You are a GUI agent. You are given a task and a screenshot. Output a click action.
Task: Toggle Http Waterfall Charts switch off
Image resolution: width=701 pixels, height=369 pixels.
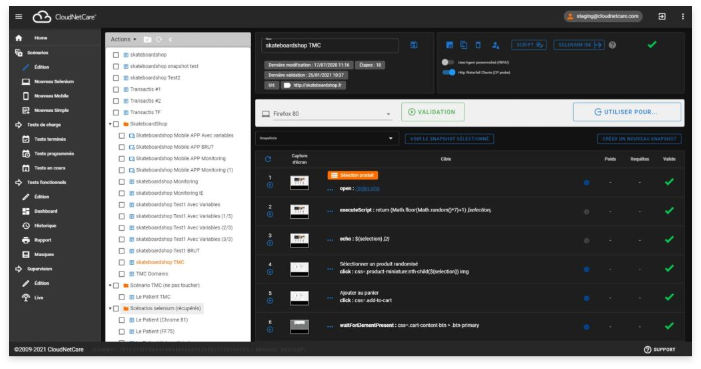pyautogui.click(x=448, y=72)
